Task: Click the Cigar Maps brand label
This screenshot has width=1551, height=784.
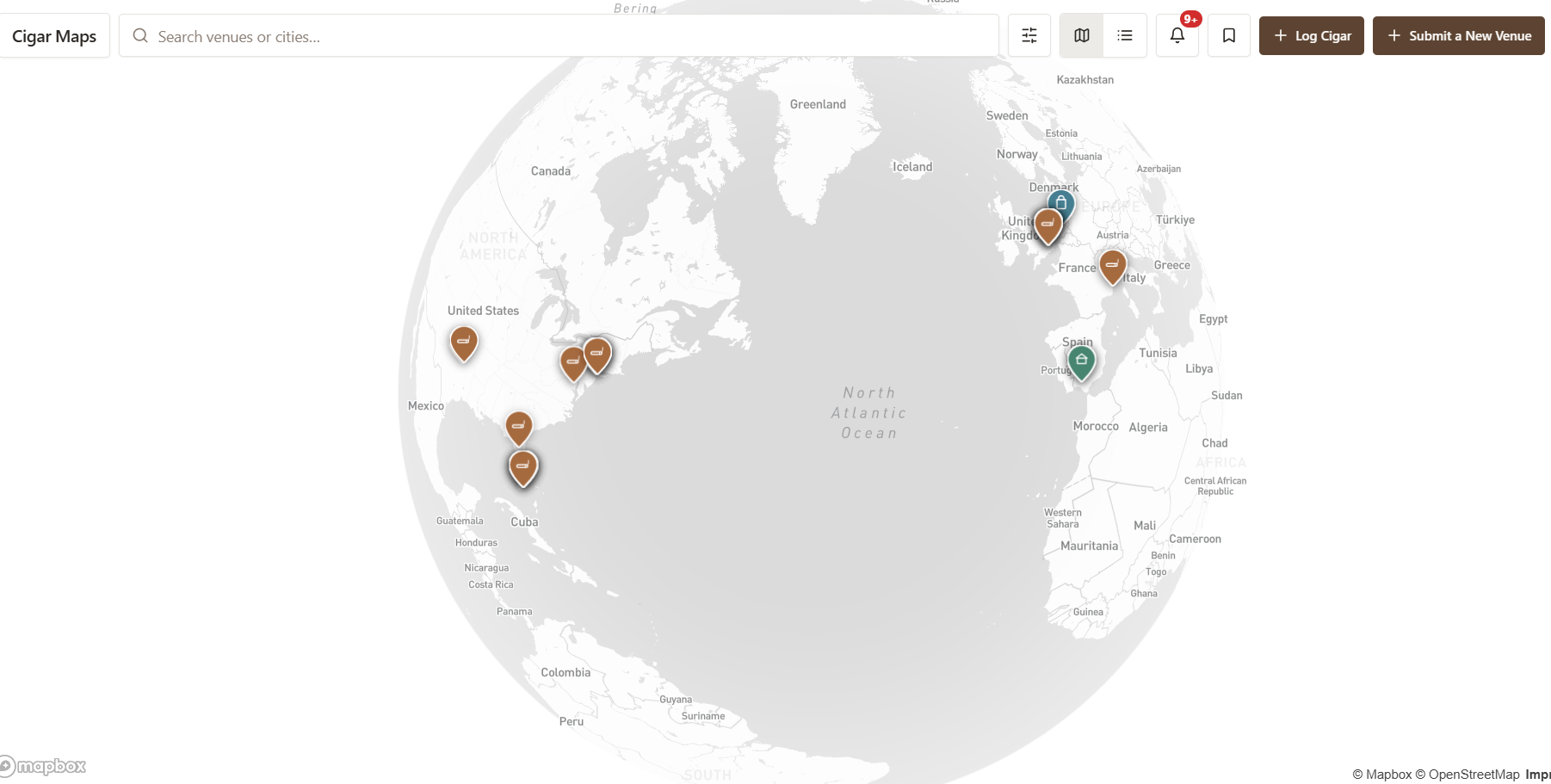Action: click(x=53, y=36)
